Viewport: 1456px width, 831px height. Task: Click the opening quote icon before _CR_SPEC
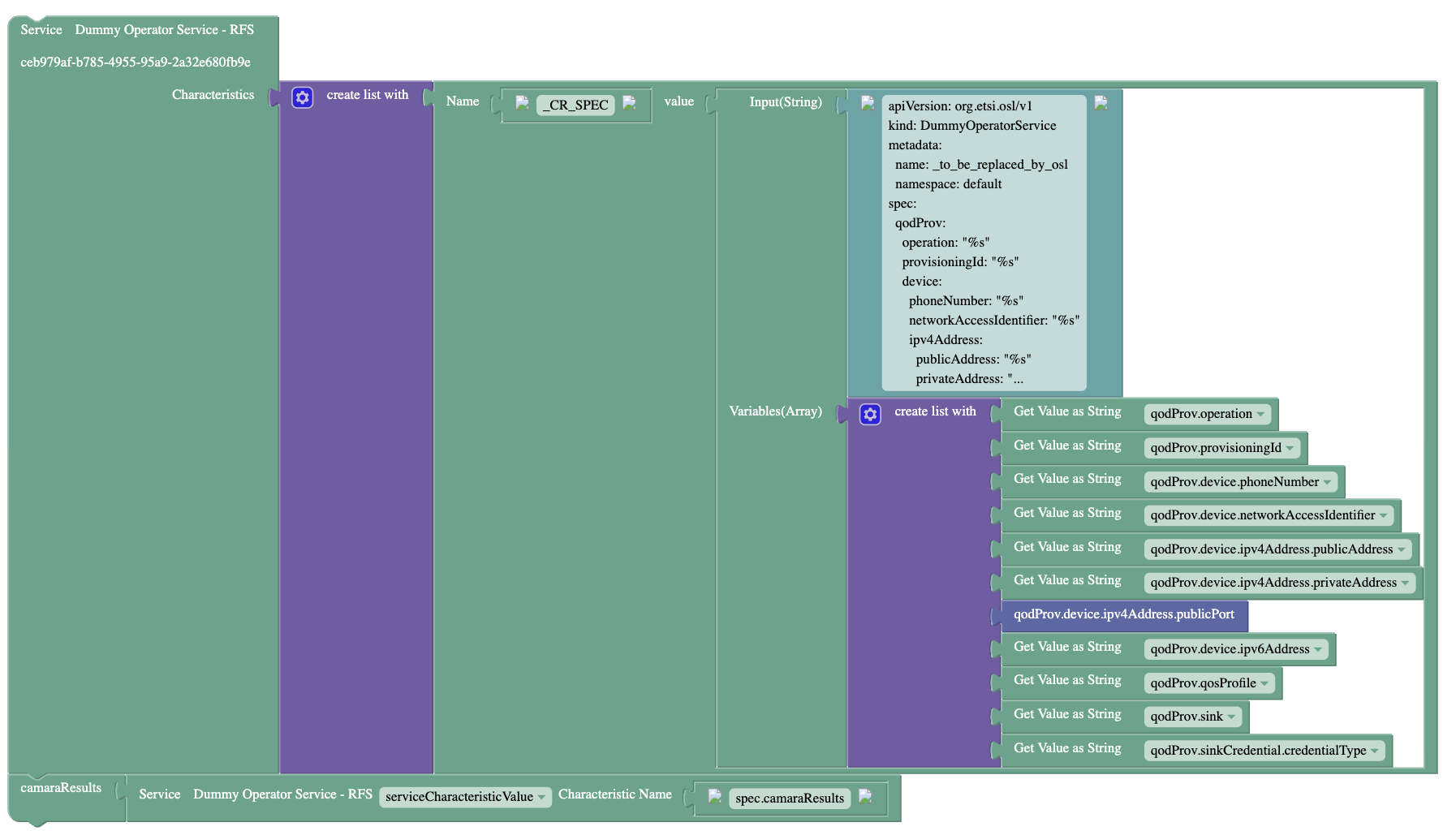pyautogui.click(x=522, y=103)
